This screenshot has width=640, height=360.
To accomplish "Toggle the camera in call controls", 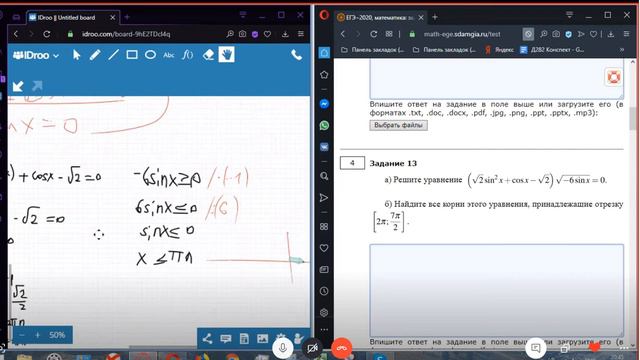I will [312, 348].
